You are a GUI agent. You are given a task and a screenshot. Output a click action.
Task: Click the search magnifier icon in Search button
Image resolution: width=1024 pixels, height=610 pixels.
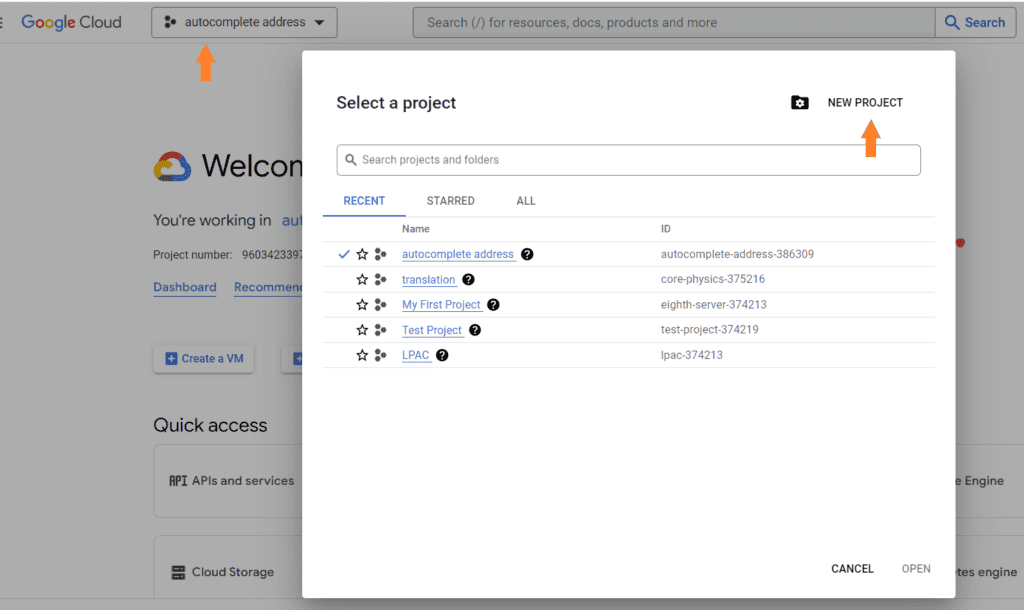(952, 22)
